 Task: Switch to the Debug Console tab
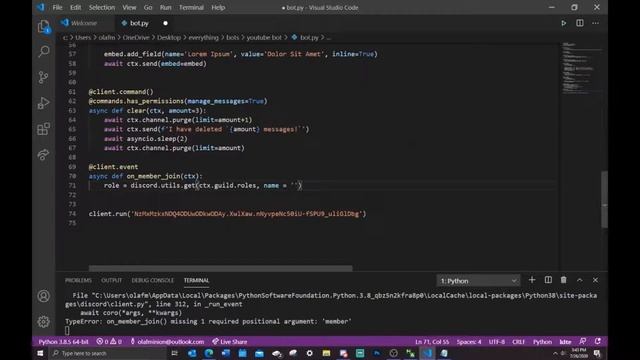pyautogui.click(x=152, y=280)
